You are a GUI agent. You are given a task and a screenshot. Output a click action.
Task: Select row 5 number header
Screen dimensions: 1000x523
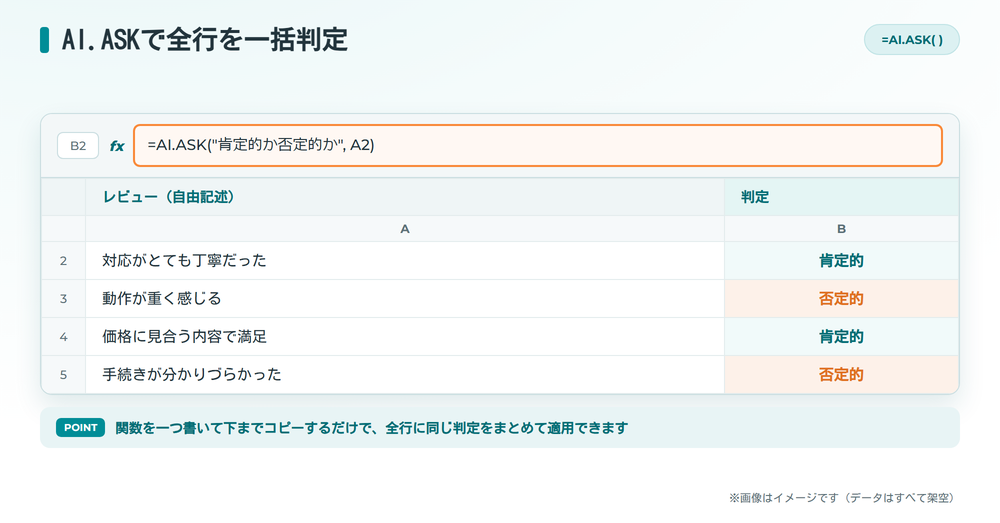[x=63, y=374]
